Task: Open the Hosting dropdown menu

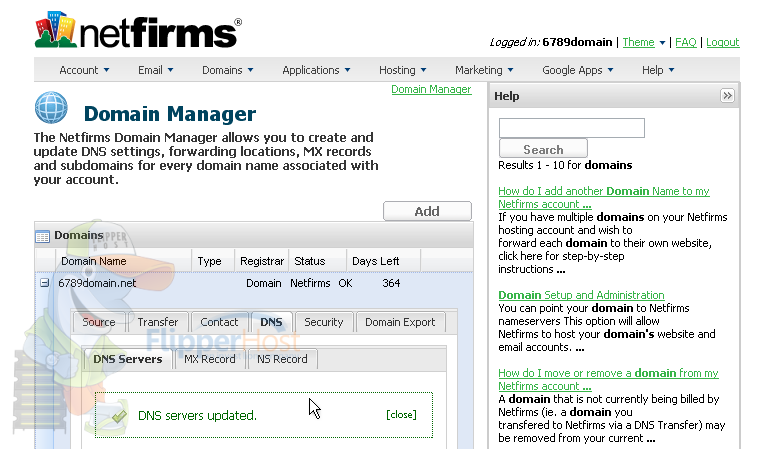Action: [x=402, y=70]
